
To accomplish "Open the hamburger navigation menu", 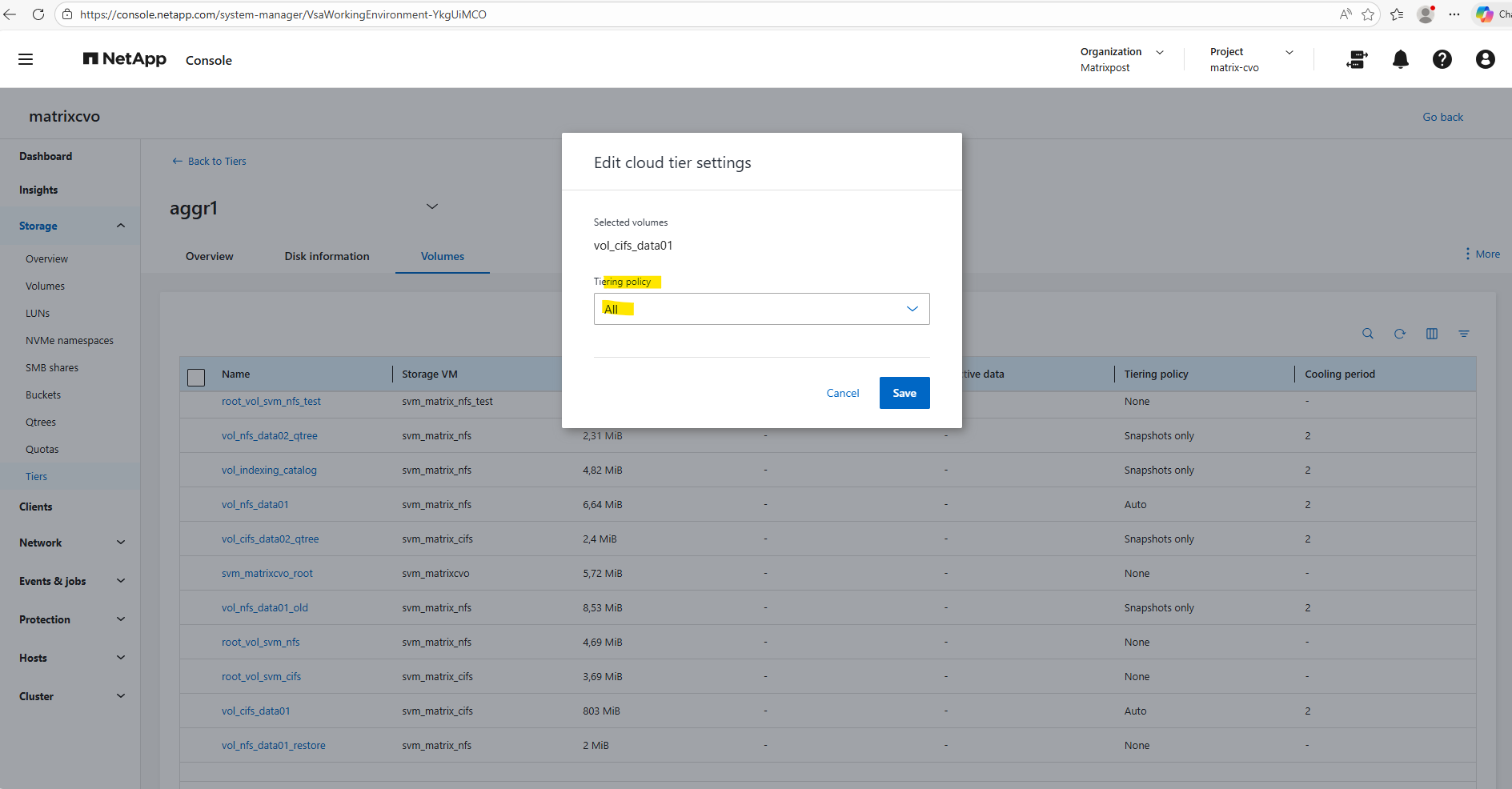I will (26, 59).
